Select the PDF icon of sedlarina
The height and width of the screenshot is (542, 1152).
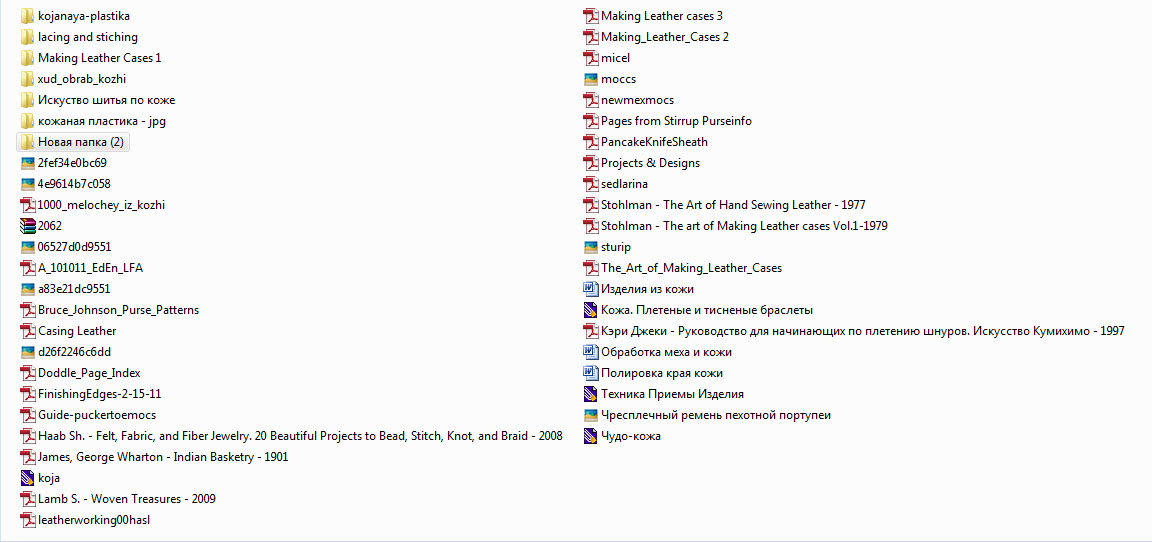[590, 184]
